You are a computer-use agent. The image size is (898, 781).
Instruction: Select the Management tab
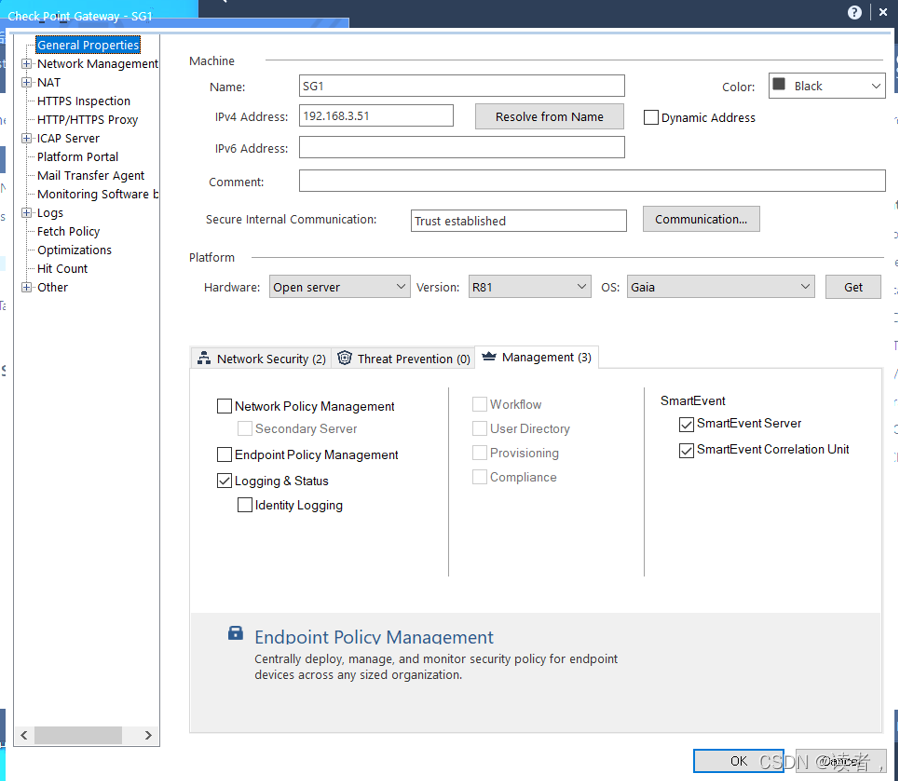[537, 357]
